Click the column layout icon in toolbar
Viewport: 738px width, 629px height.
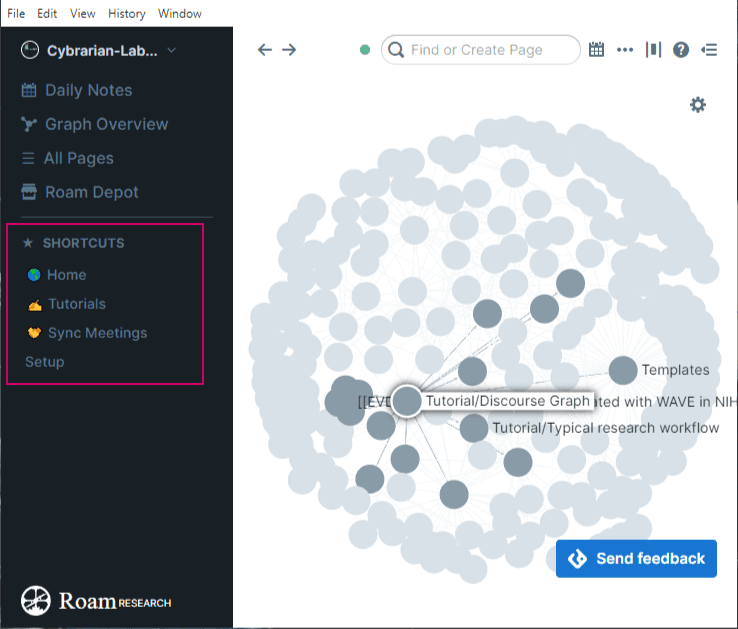(x=653, y=49)
